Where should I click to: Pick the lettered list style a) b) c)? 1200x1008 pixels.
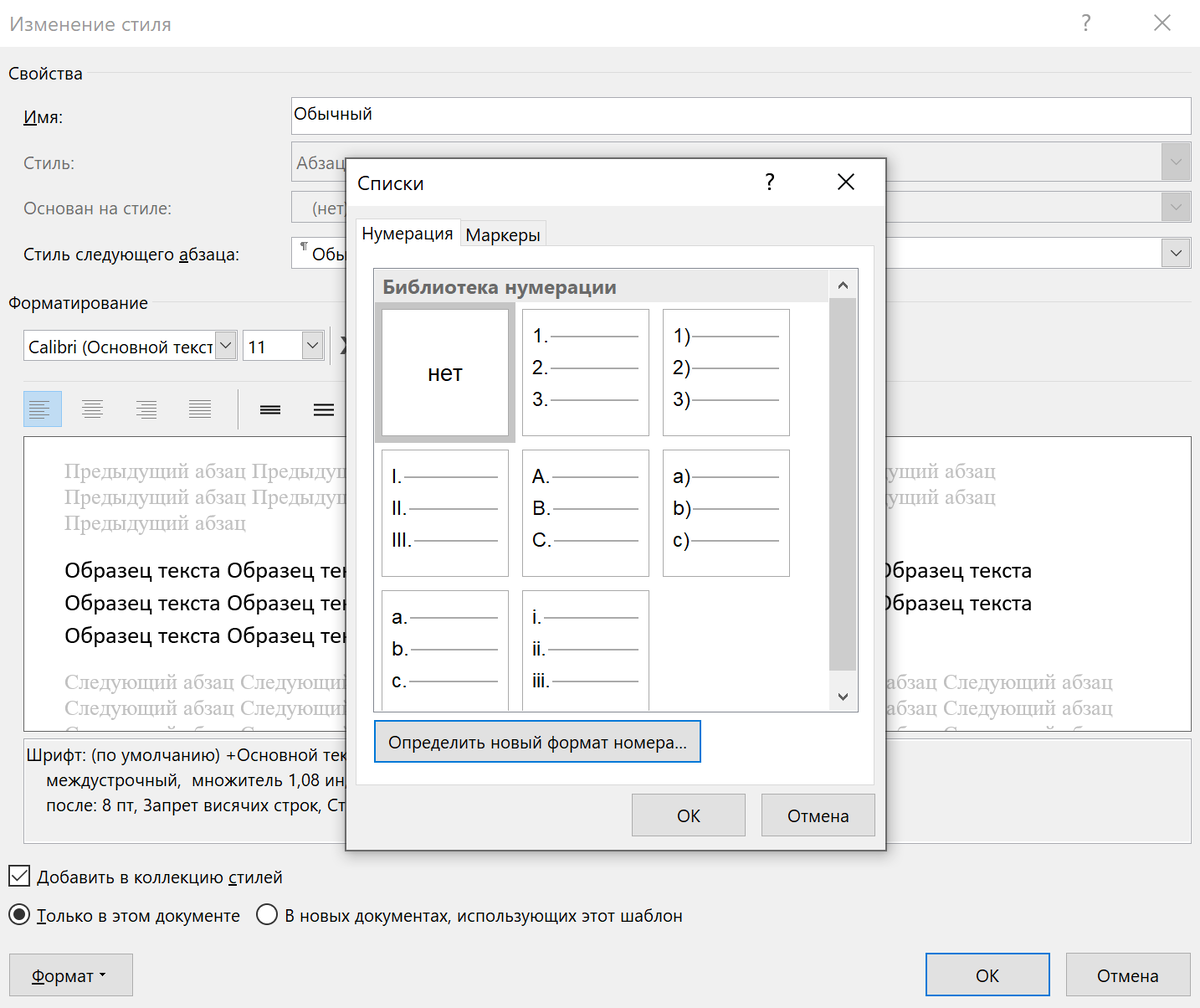point(725,512)
